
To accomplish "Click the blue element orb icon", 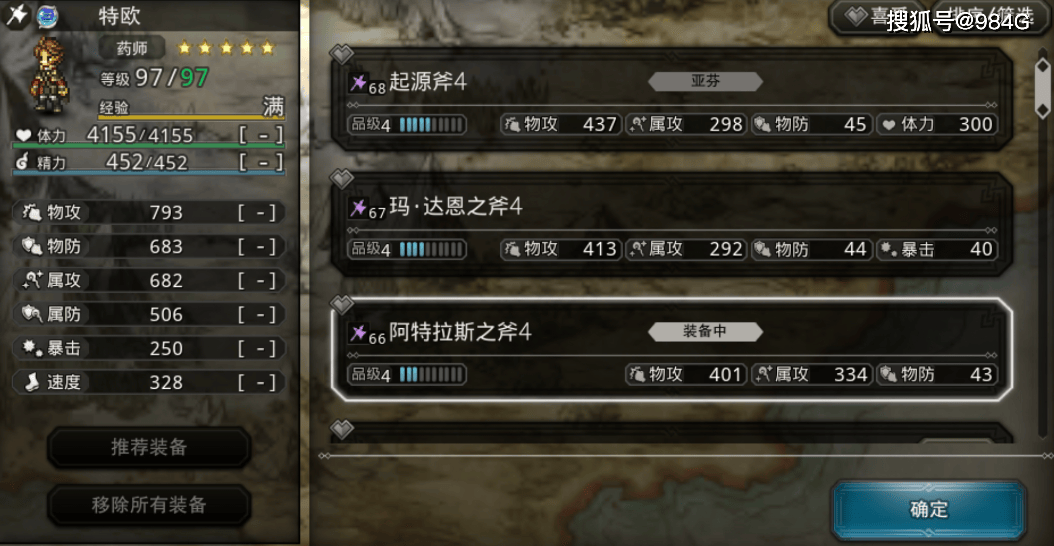I will tap(47, 16).
